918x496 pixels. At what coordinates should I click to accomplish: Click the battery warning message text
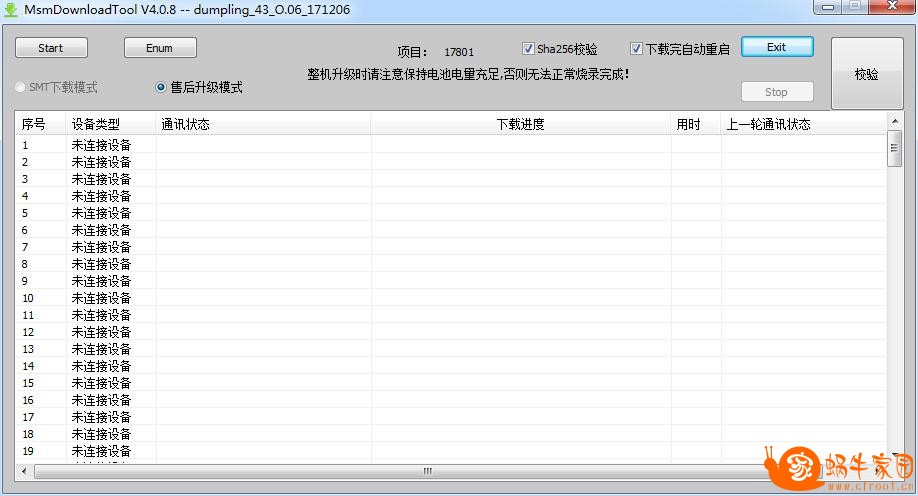468,74
